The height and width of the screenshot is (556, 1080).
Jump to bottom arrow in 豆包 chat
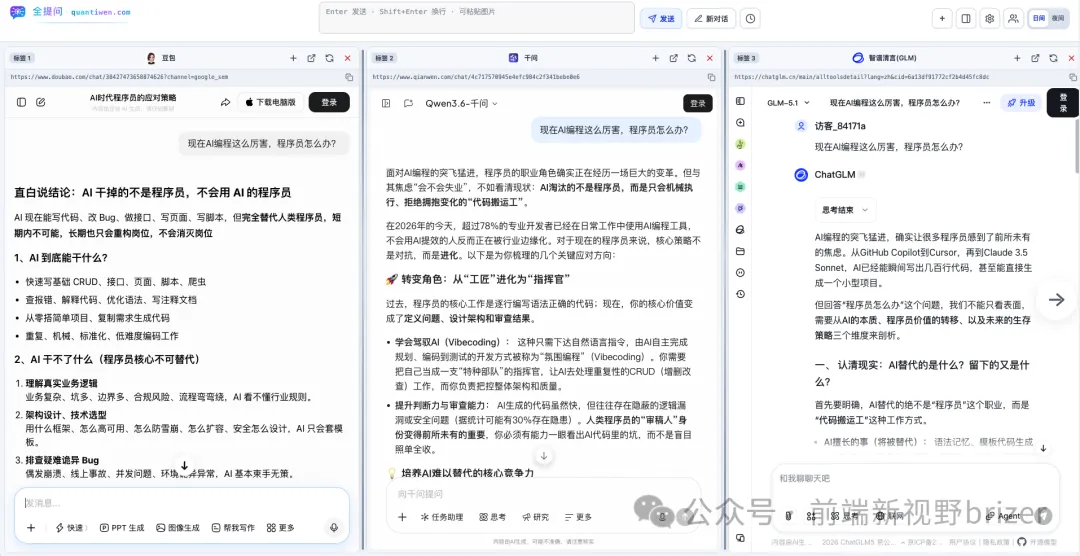(185, 466)
